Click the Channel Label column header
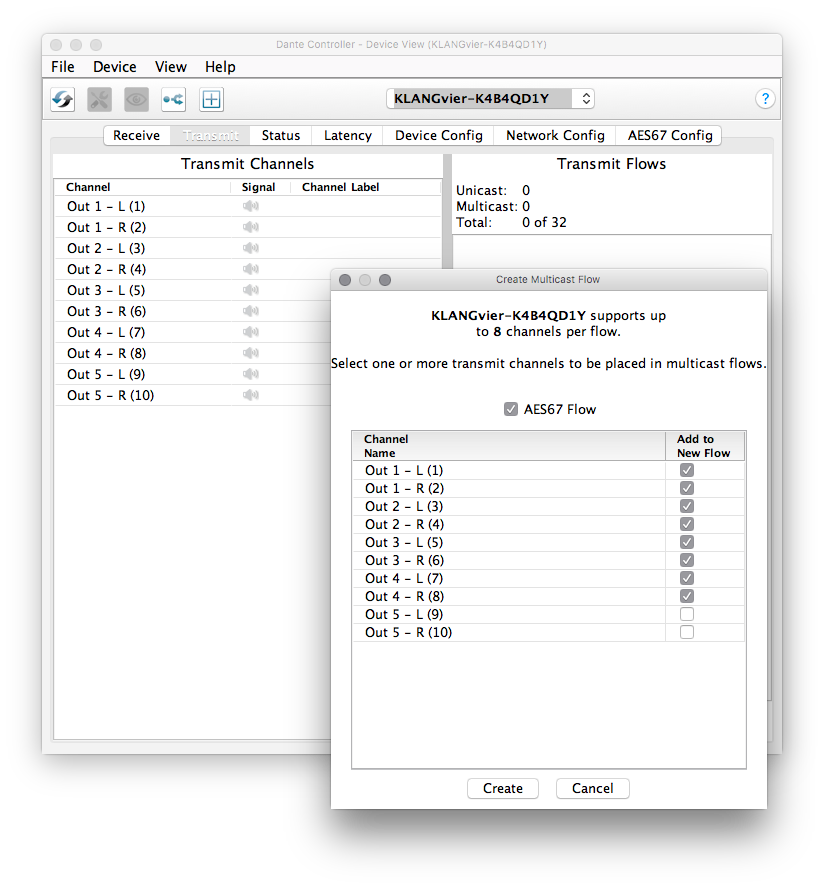 (366, 187)
